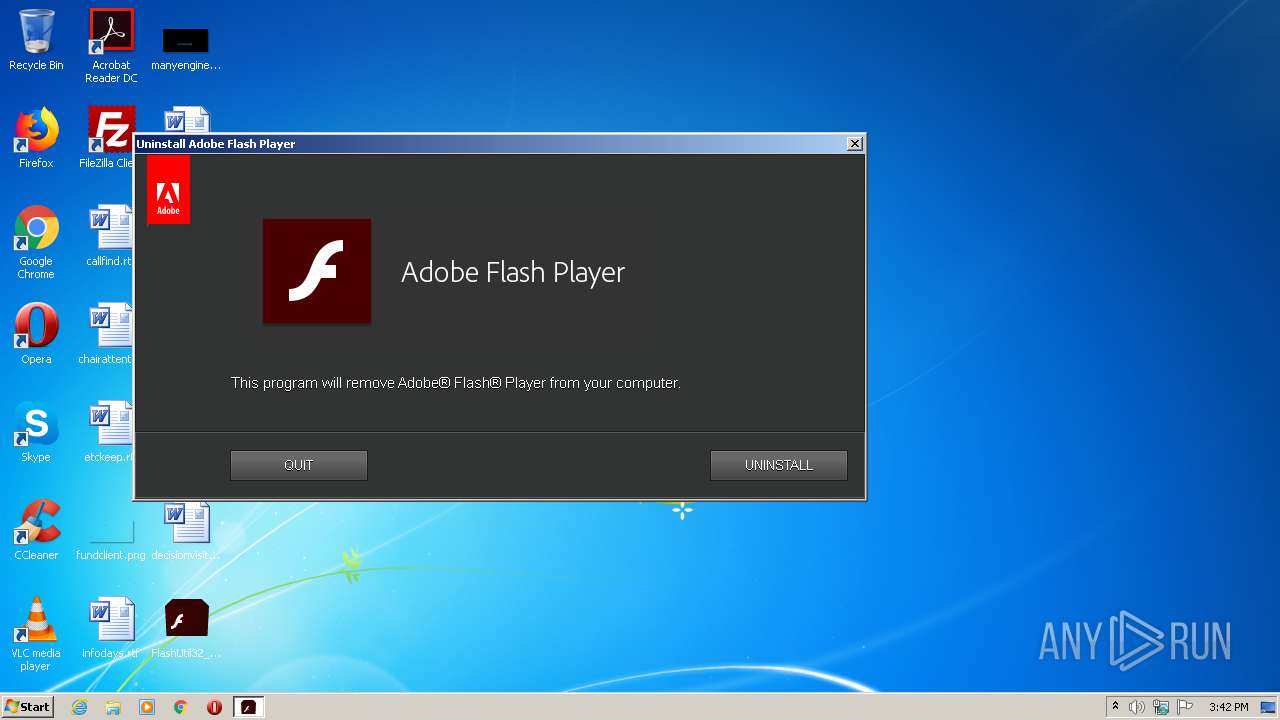Select the Word document icon behind the dialog title bar

187,120
